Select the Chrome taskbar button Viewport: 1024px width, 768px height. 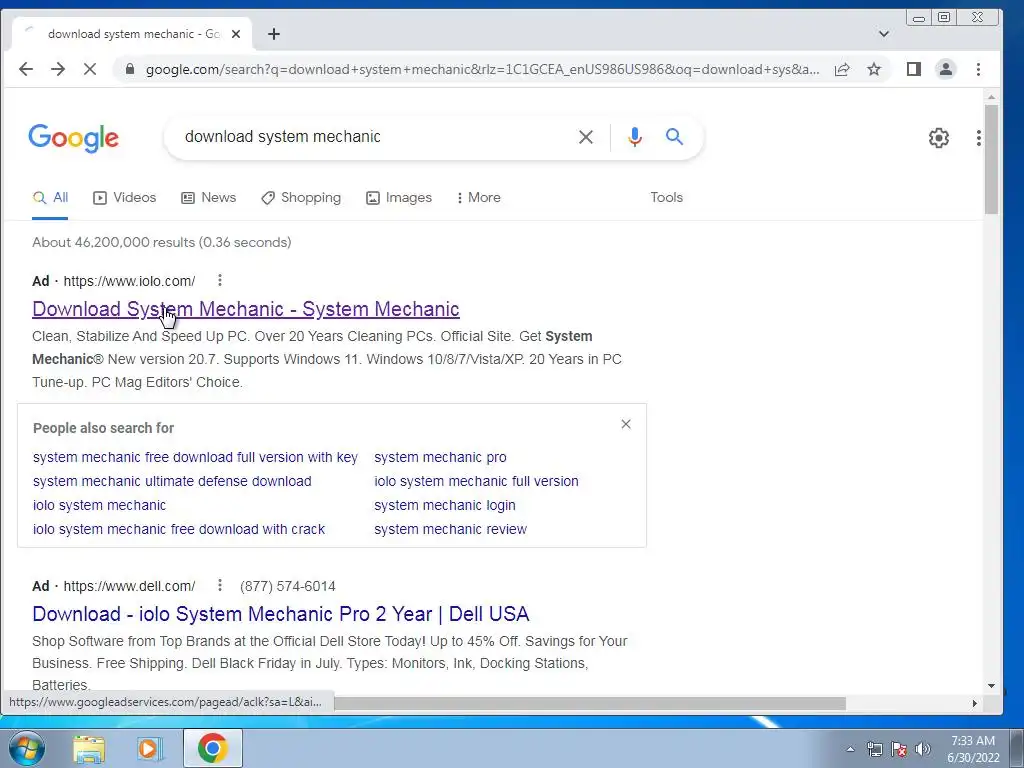213,748
